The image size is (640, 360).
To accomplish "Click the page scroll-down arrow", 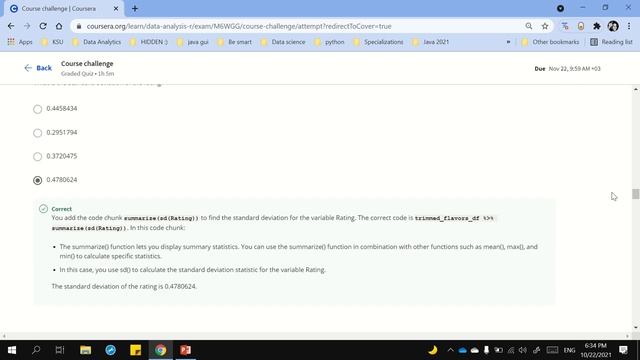I will click(636, 327).
